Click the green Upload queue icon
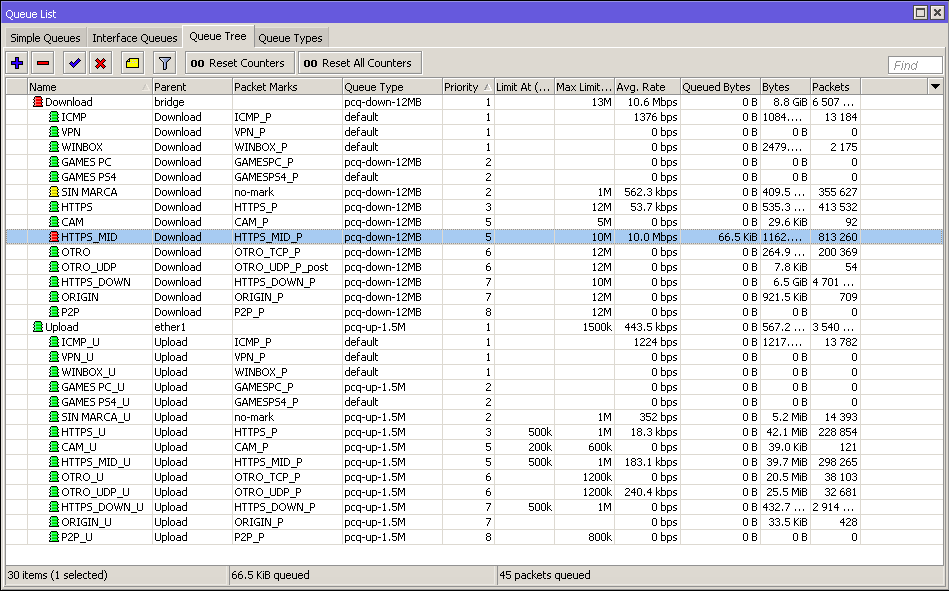This screenshot has width=949, height=591. (x=38, y=327)
